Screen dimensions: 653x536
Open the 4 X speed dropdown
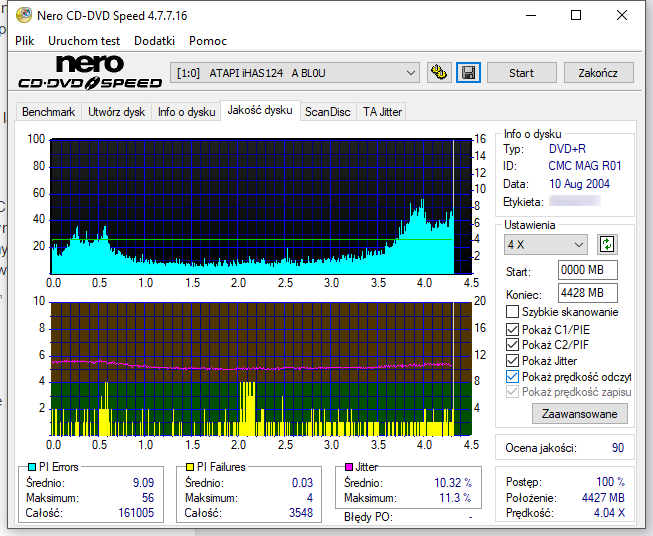tap(546, 244)
